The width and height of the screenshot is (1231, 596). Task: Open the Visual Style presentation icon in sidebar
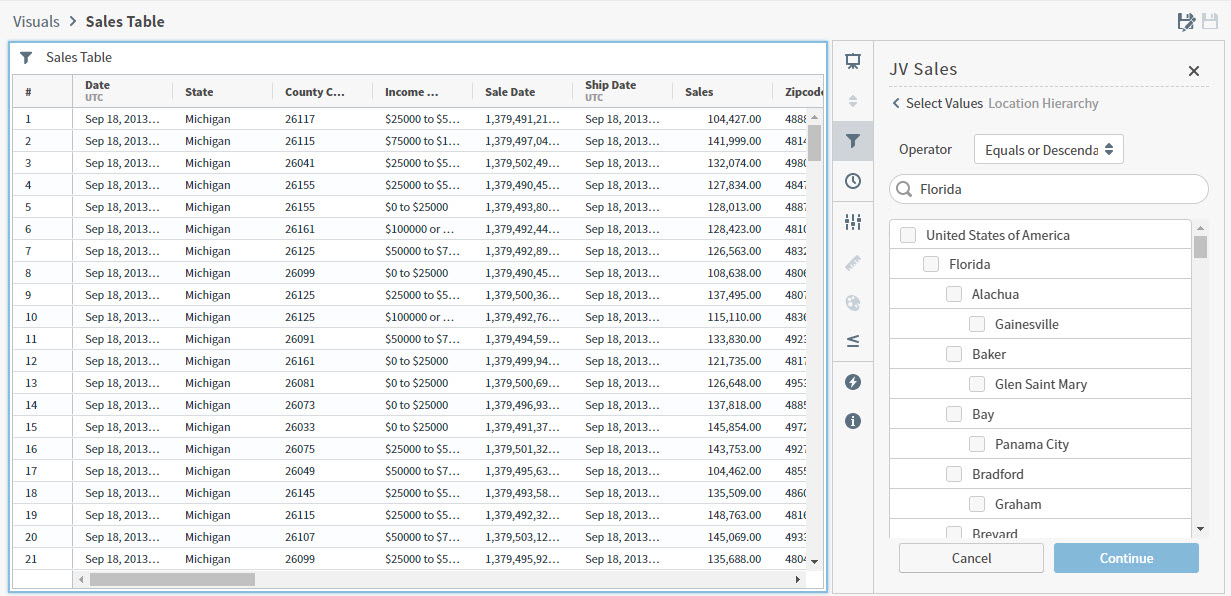pyautogui.click(x=853, y=62)
